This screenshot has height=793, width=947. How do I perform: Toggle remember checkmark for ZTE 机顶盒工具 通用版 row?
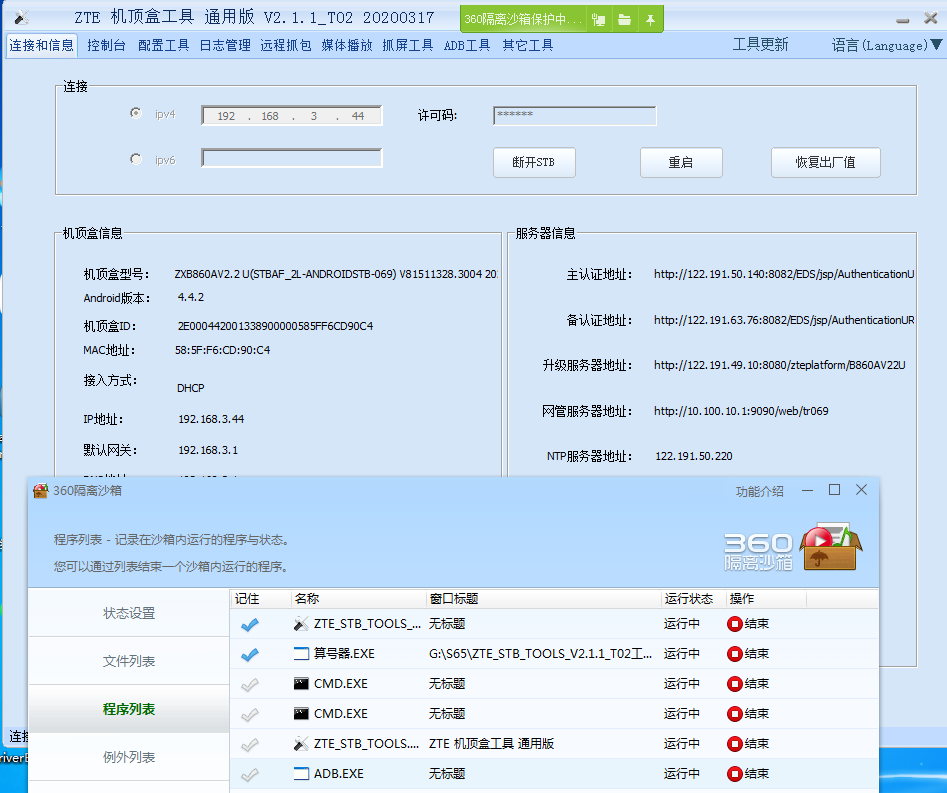click(x=249, y=744)
